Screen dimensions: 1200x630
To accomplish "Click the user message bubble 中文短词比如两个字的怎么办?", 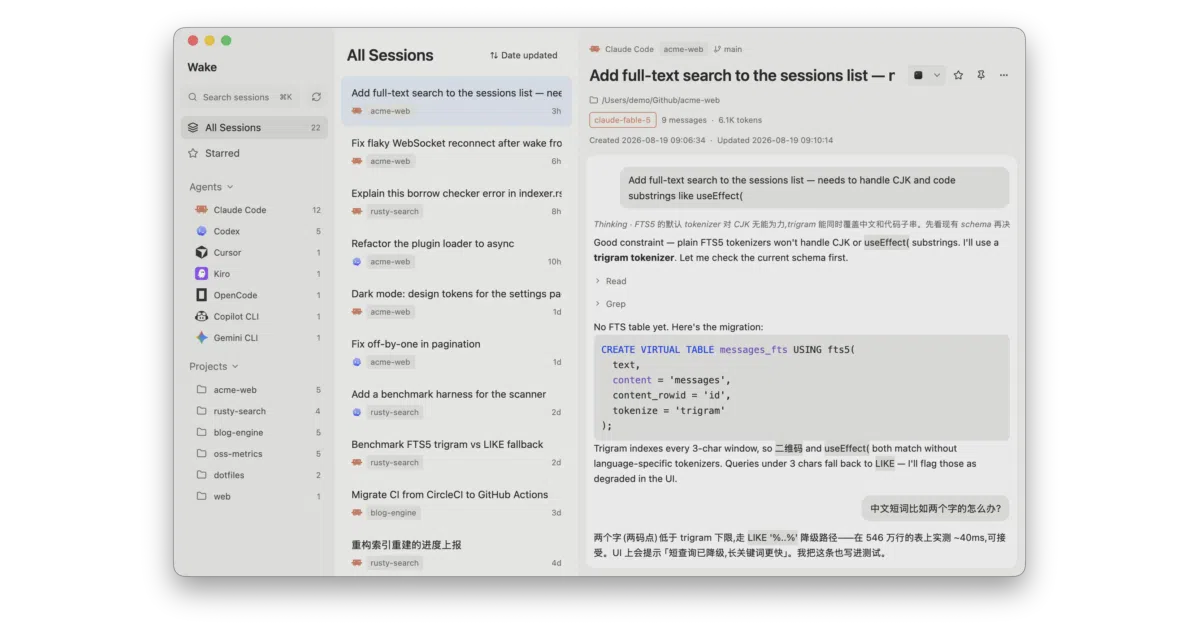I will 935,508.
